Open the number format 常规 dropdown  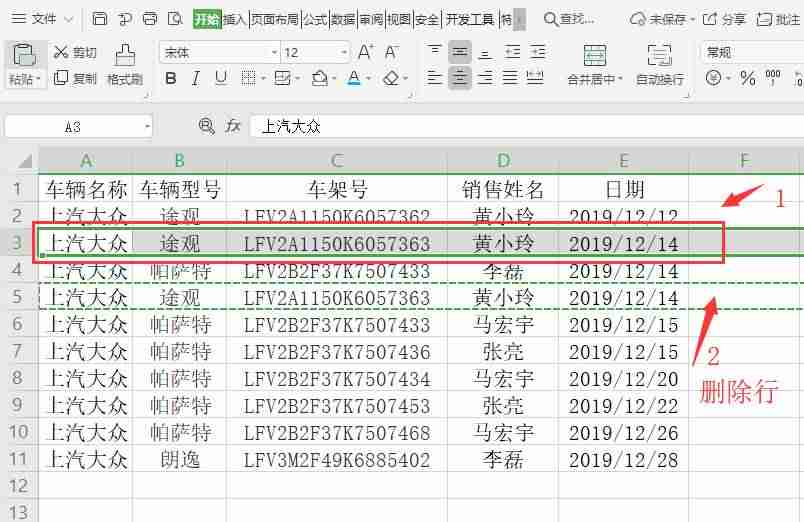point(752,52)
